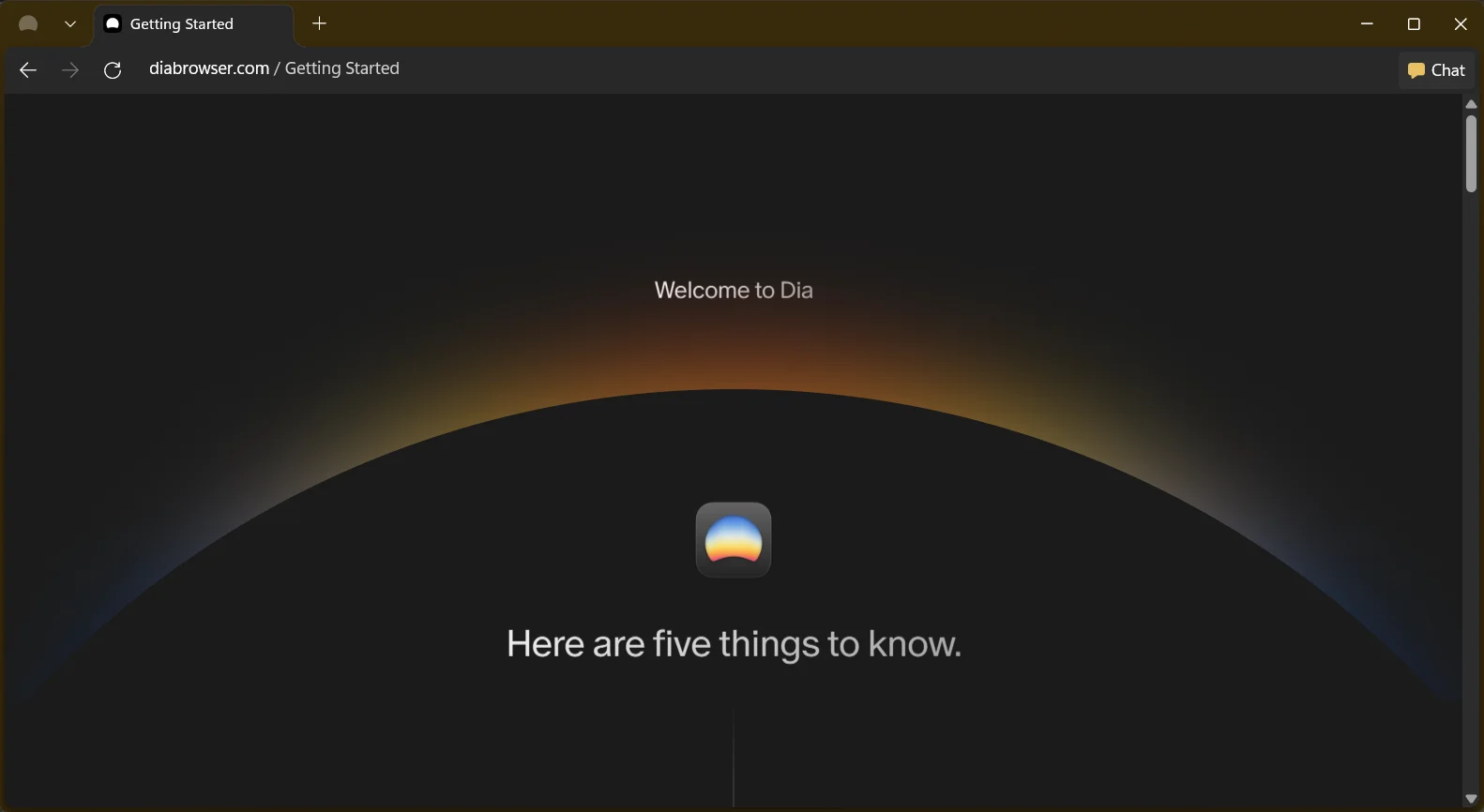Click the vertical scrollbar thumb
This screenshot has width=1484, height=812.
pos(1471,153)
